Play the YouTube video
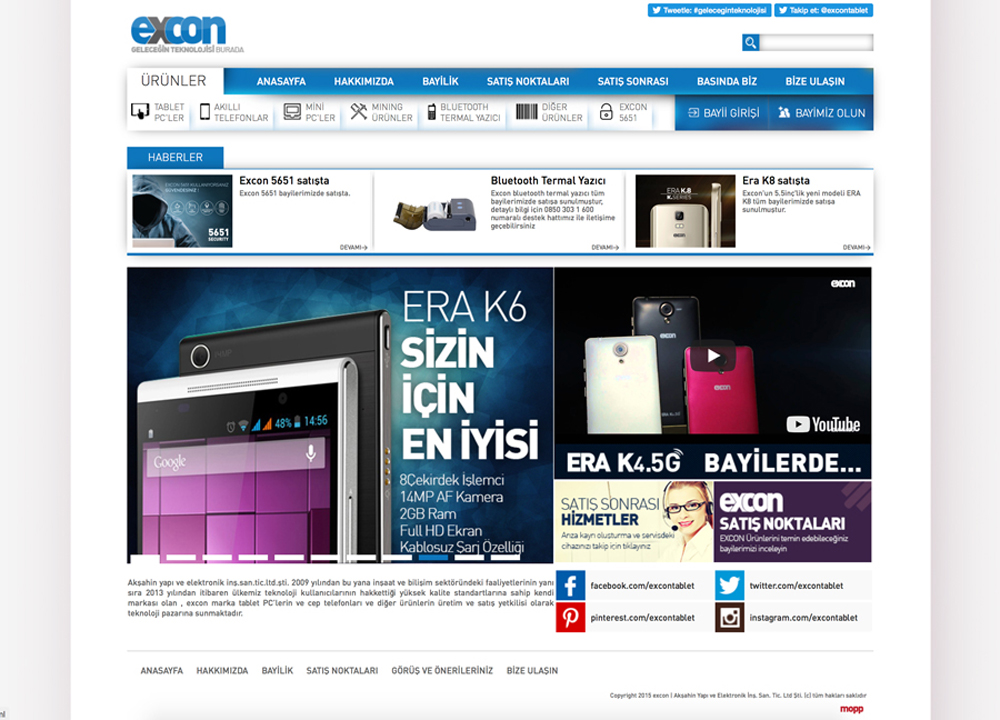This screenshot has width=1000, height=720. (713, 356)
